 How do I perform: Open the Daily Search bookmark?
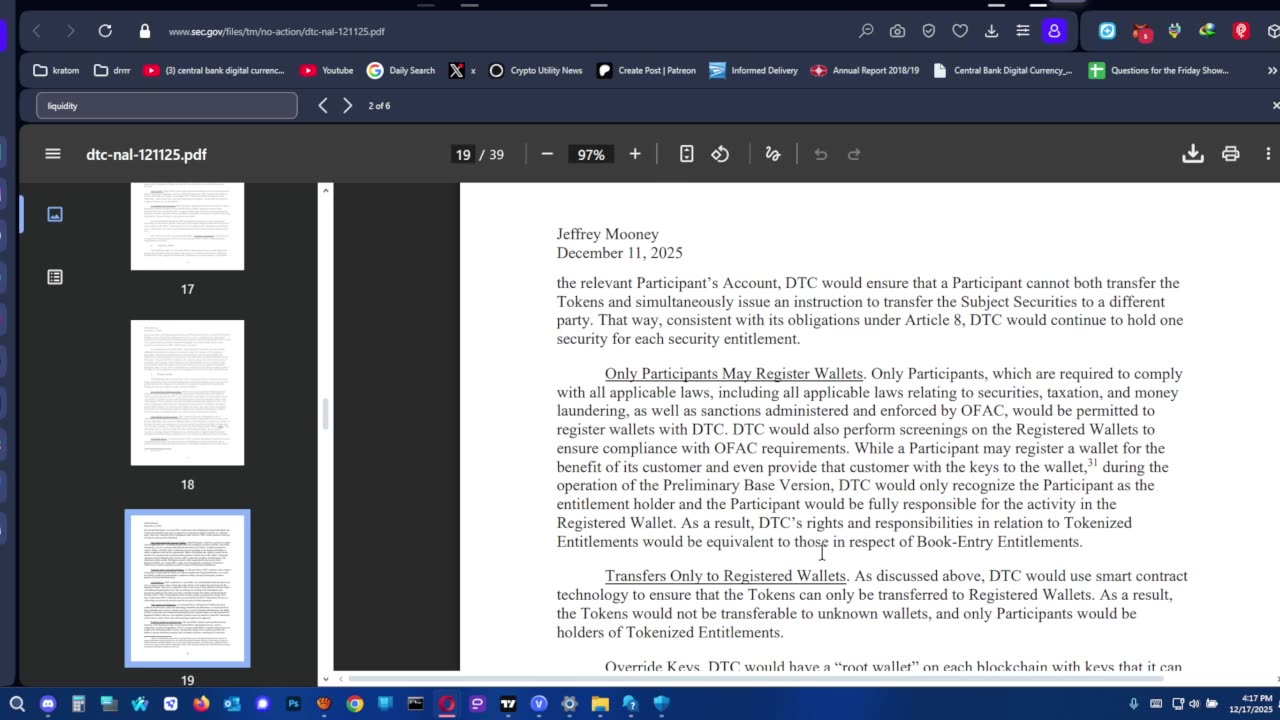[x=401, y=70]
